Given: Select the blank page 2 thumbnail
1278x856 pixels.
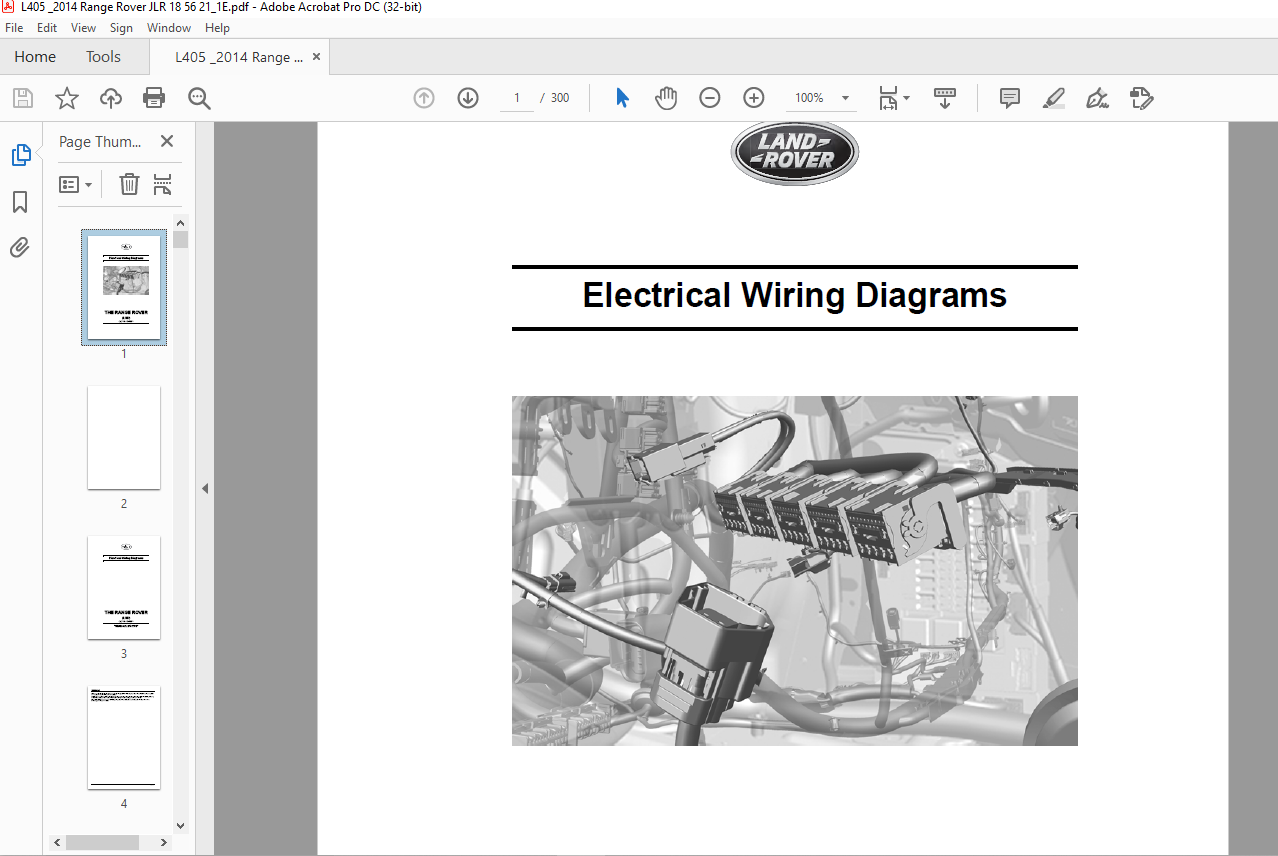Looking at the screenshot, I should point(124,438).
